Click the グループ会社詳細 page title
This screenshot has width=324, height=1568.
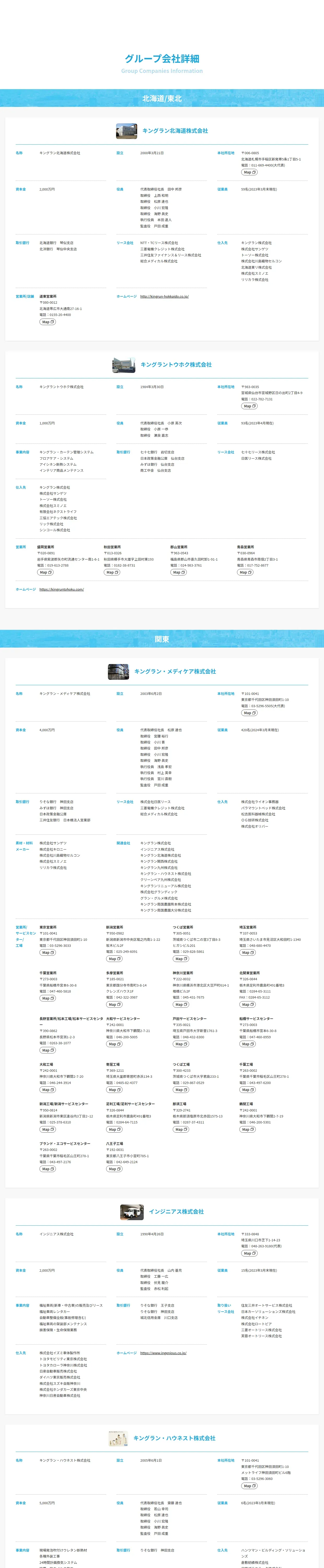pyautogui.click(x=162, y=59)
